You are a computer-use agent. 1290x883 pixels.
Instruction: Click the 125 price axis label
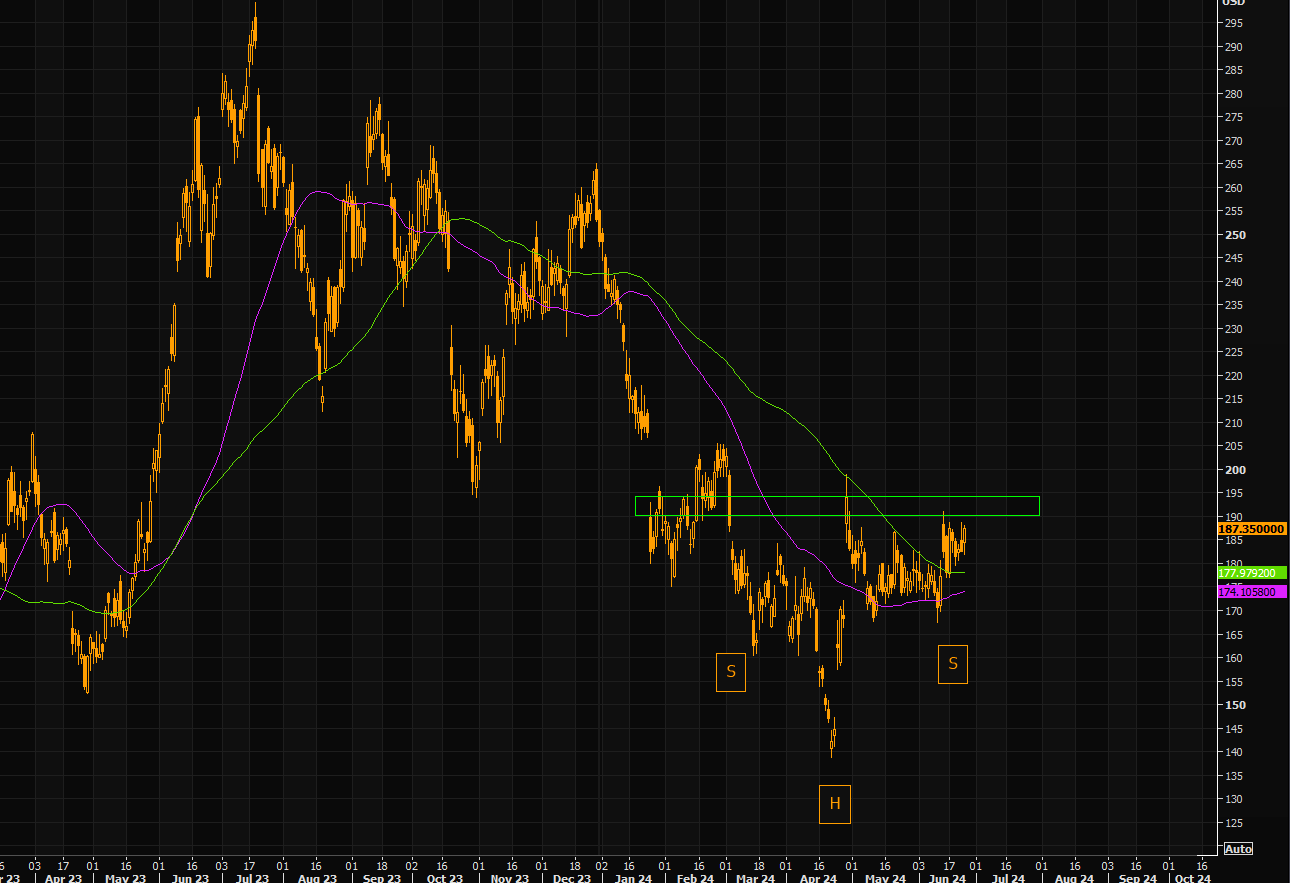coord(1234,823)
